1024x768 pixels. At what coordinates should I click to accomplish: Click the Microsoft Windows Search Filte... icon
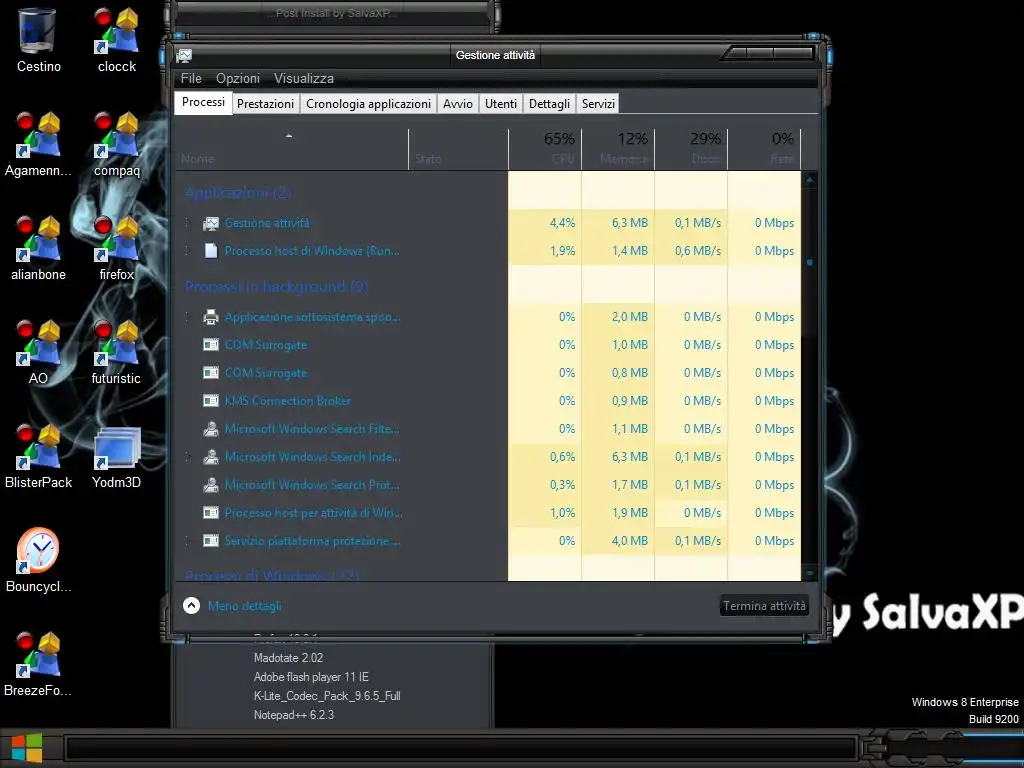coord(210,429)
